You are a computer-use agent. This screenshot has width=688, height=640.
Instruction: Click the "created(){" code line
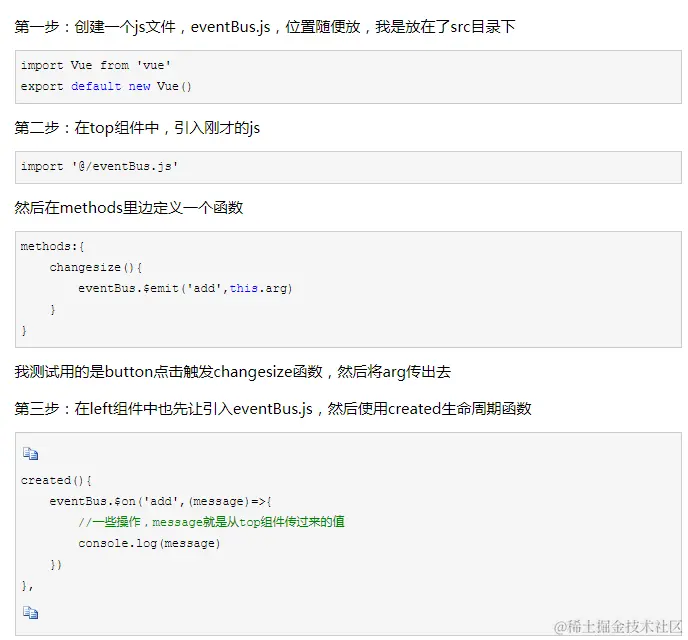(56, 480)
